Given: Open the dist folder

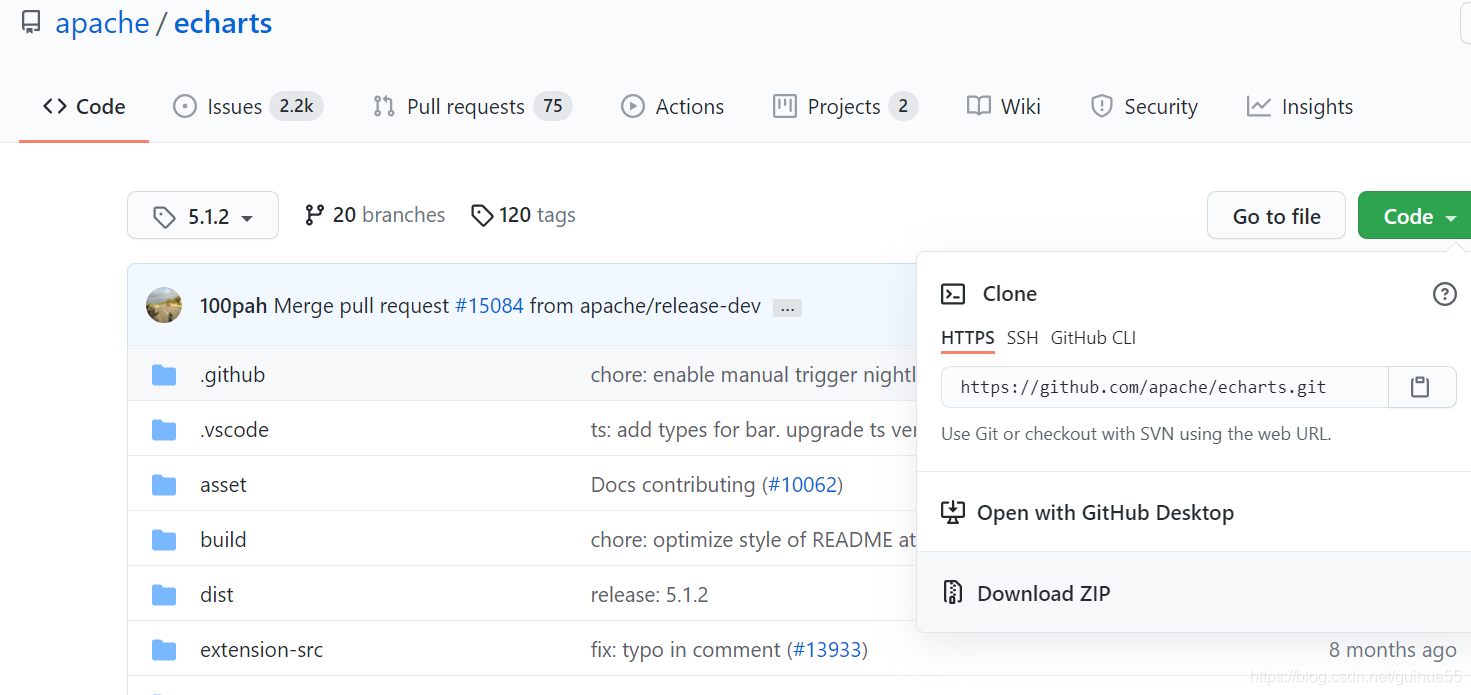Looking at the screenshot, I should pyautogui.click(x=217, y=595).
